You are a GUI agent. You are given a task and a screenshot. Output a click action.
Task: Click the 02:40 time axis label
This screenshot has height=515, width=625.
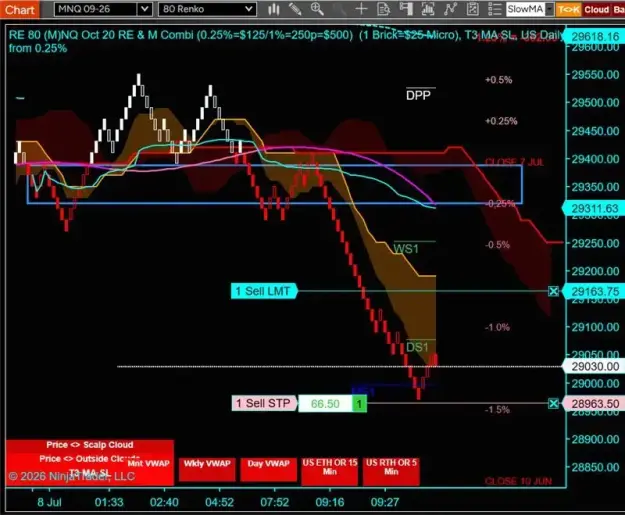tap(164, 502)
